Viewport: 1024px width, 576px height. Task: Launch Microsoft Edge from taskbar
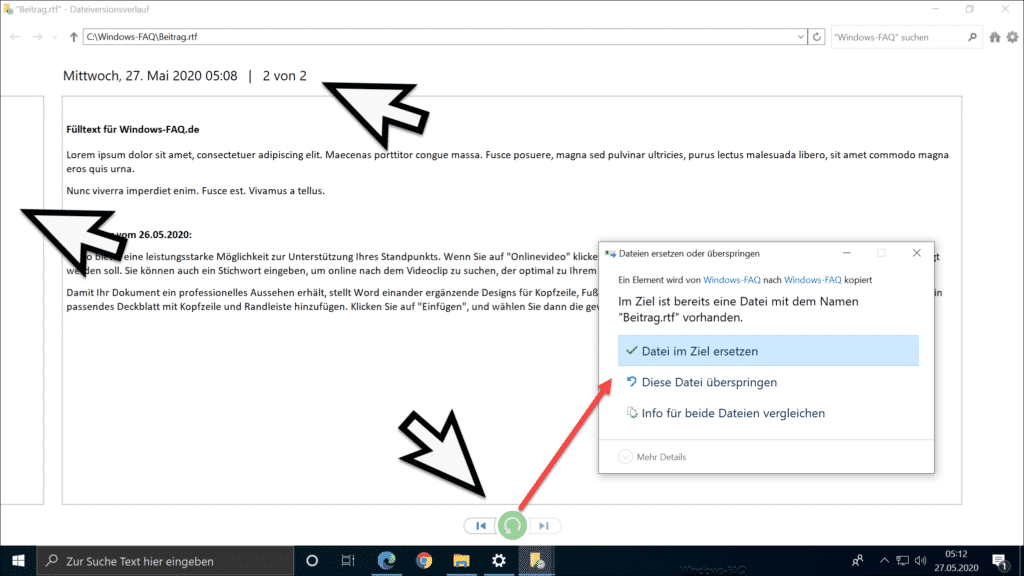[387, 561]
